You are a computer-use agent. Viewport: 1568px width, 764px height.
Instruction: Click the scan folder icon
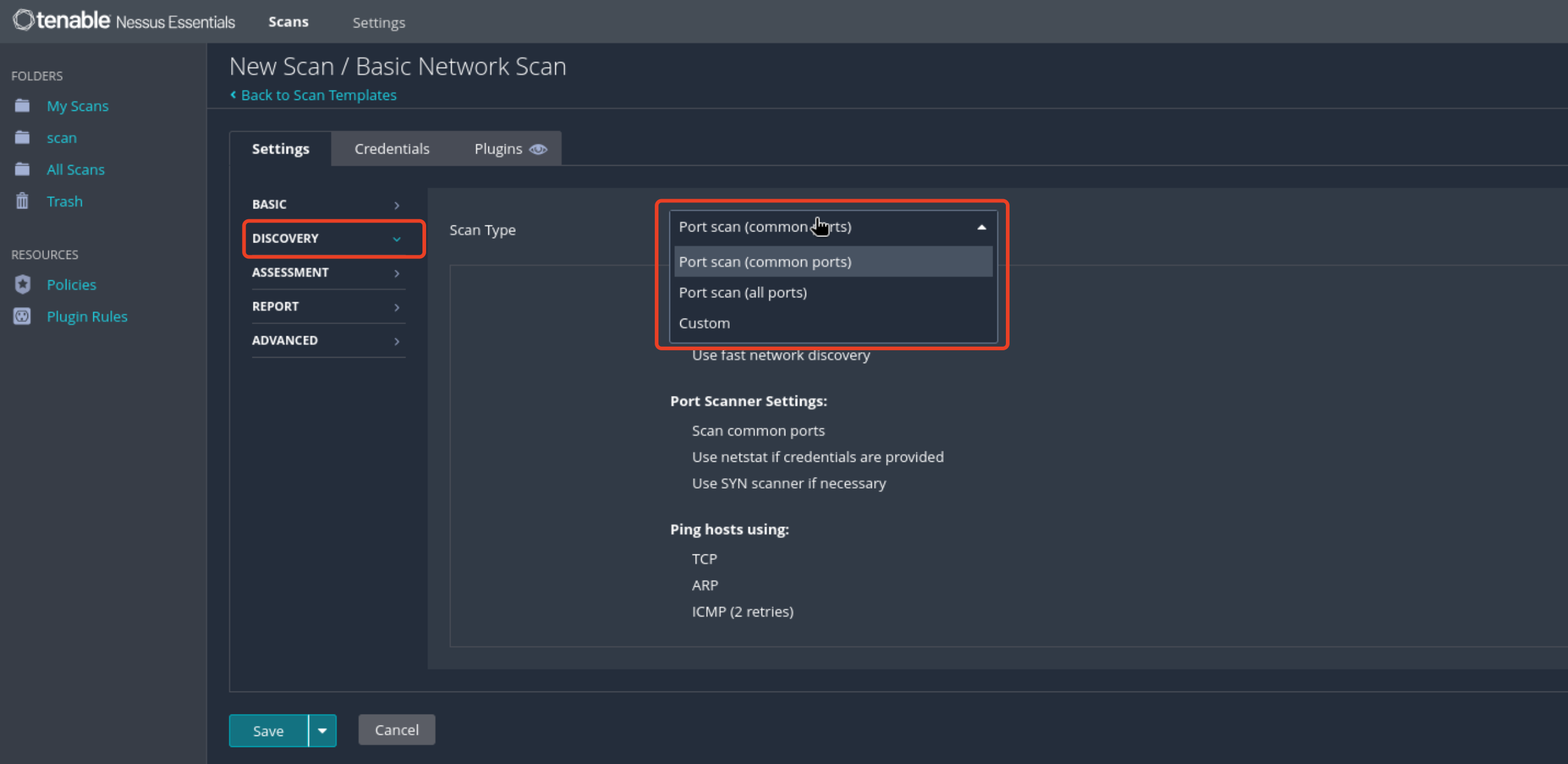23,138
